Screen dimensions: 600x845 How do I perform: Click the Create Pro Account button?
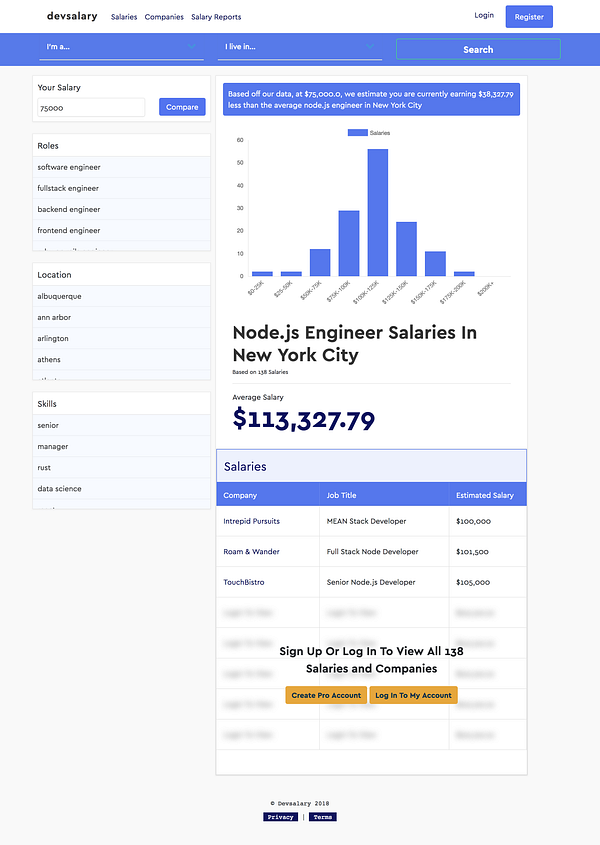326,695
